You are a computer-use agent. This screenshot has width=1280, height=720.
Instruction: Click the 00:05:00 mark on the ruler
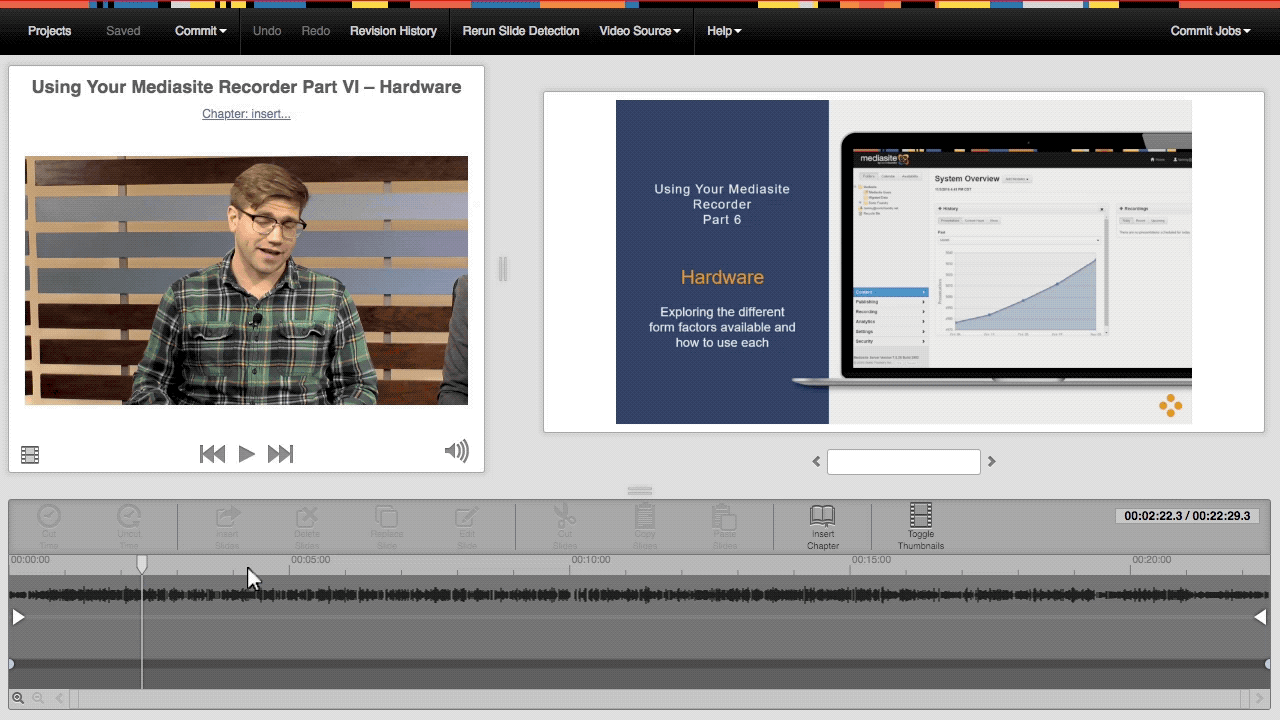(x=310, y=560)
